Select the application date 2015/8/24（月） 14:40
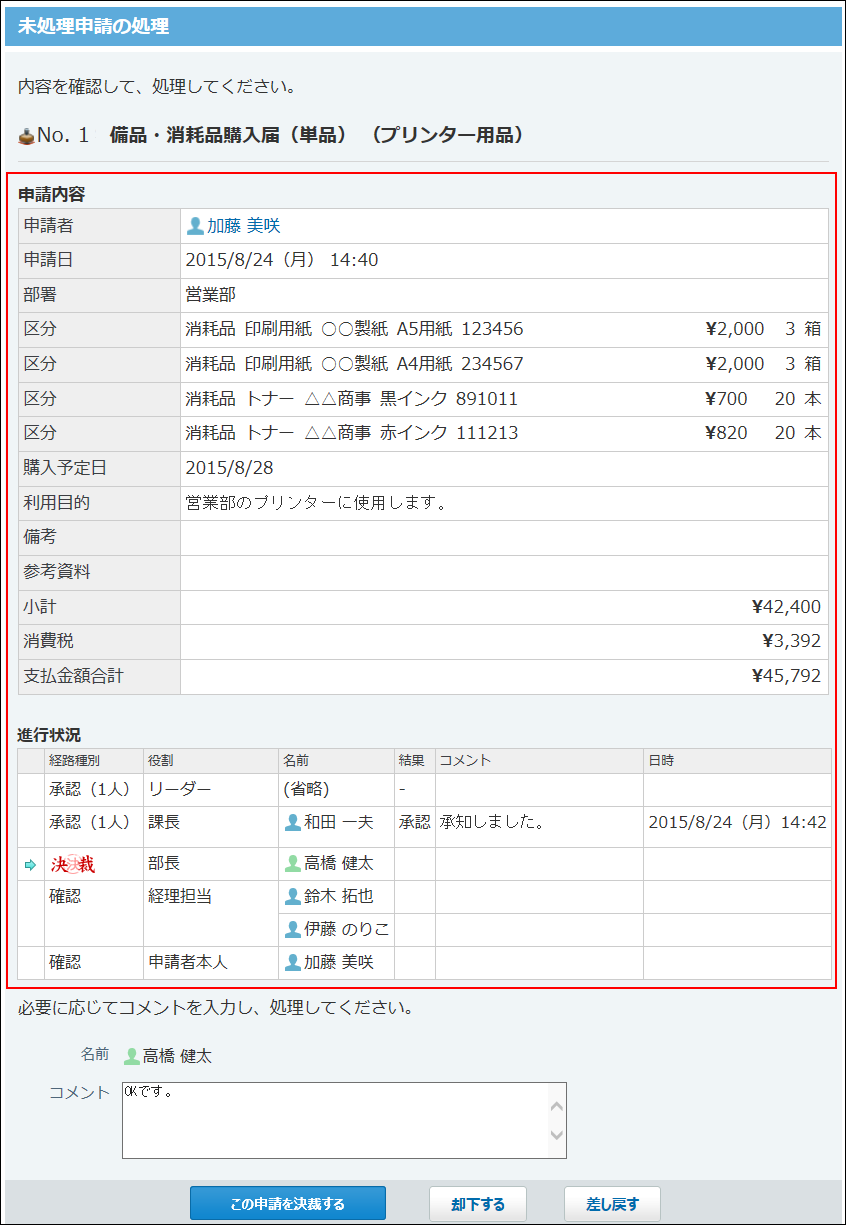 (x=282, y=260)
